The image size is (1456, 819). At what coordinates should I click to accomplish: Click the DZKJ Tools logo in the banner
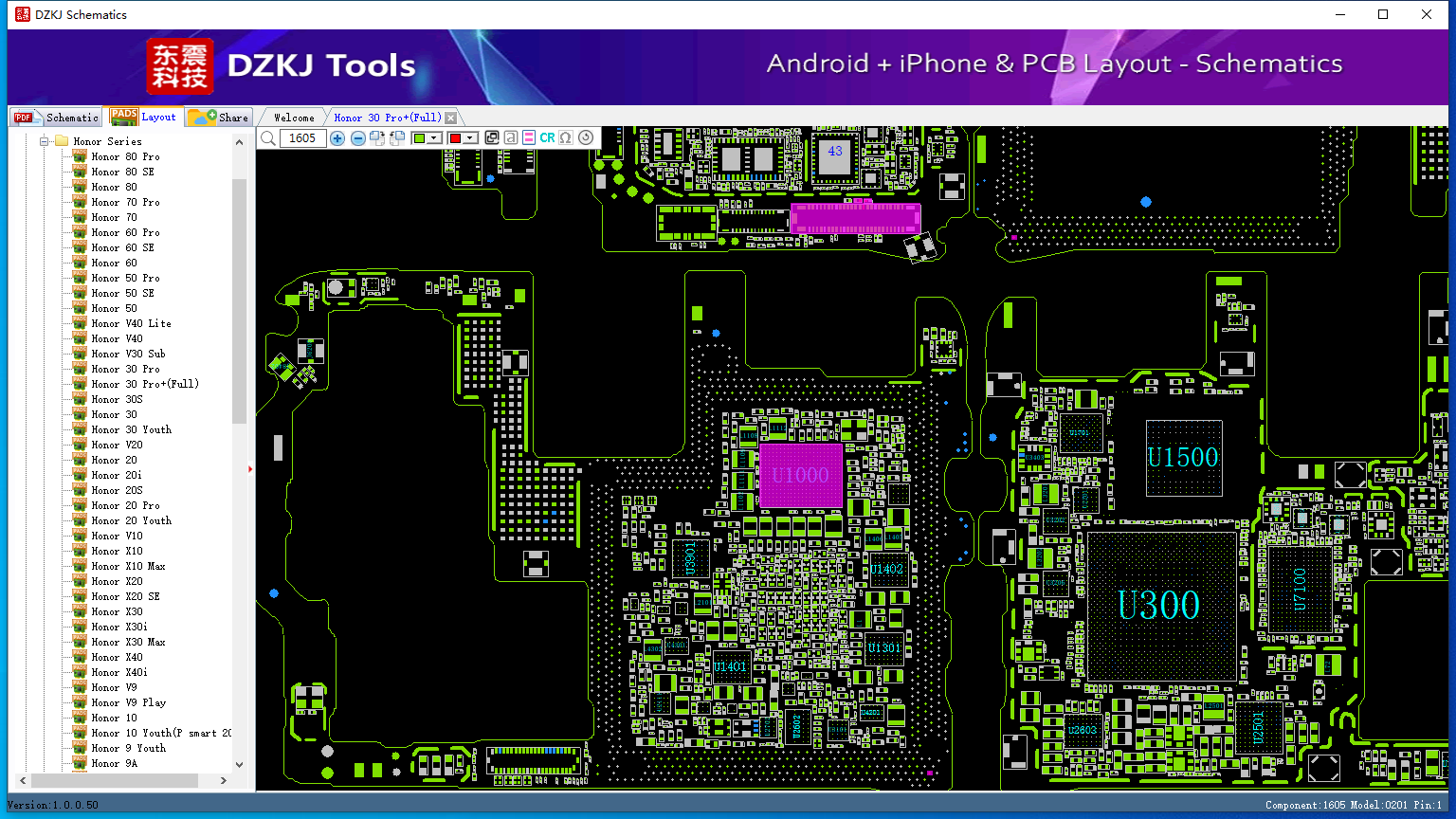[282, 65]
